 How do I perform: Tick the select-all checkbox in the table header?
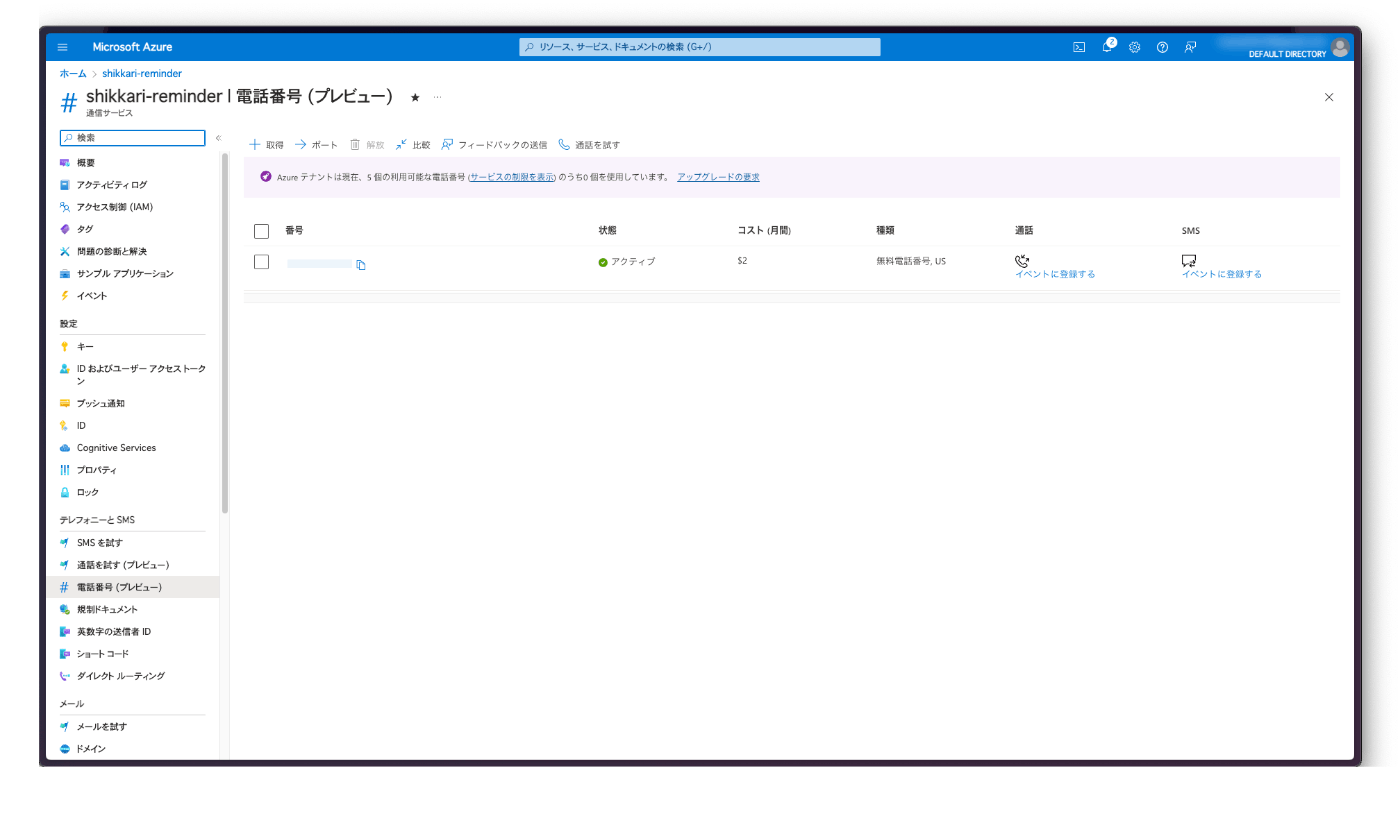pyautogui.click(x=262, y=231)
